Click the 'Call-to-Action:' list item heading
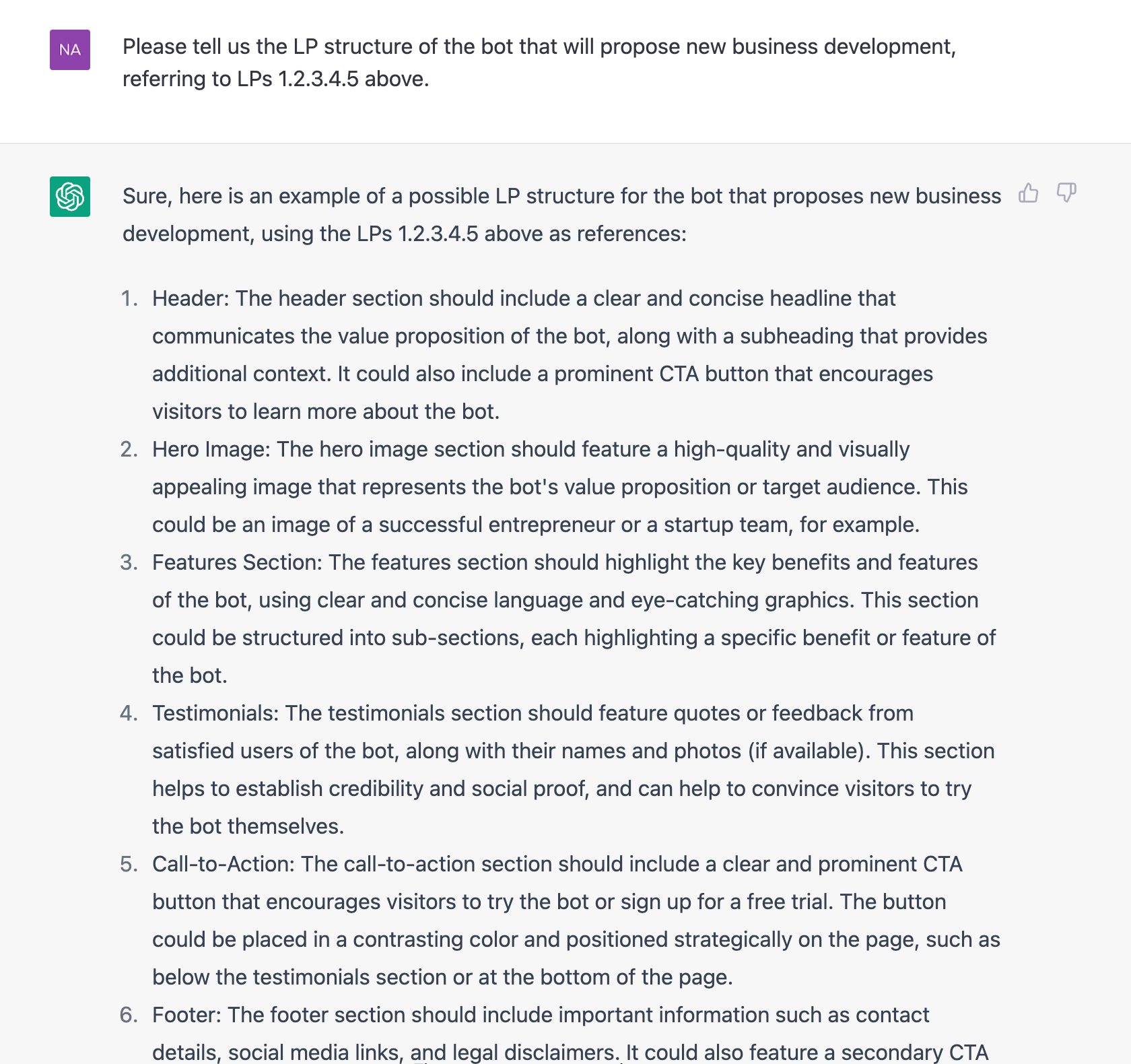1131x1064 pixels. click(x=224, y=864)
